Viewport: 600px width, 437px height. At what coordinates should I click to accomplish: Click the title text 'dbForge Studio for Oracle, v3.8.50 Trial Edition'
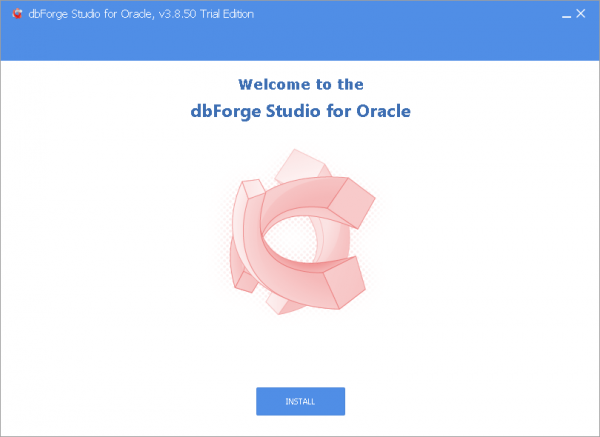pyautogui.click(x=141, y=14)
